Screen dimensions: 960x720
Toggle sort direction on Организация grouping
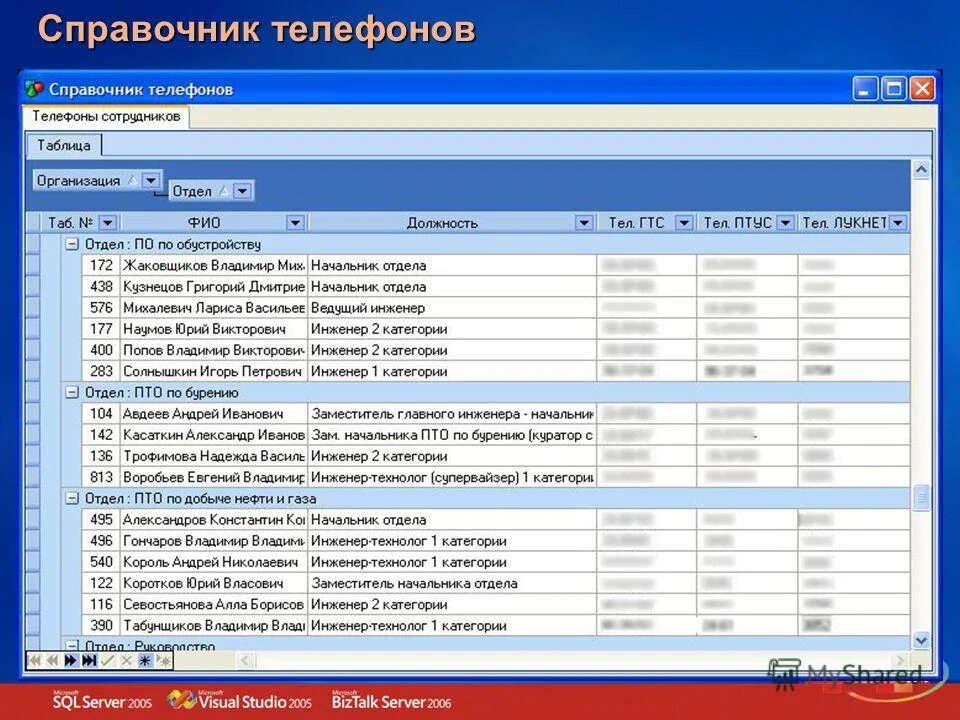coord(135,181)
